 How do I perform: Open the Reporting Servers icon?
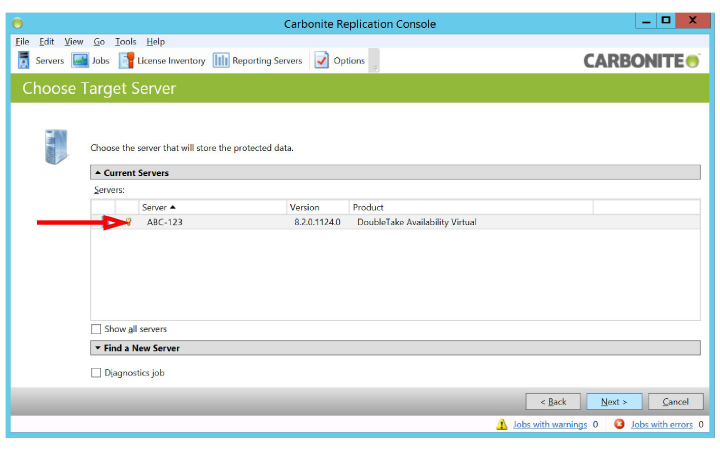click(x=221, y=60)
